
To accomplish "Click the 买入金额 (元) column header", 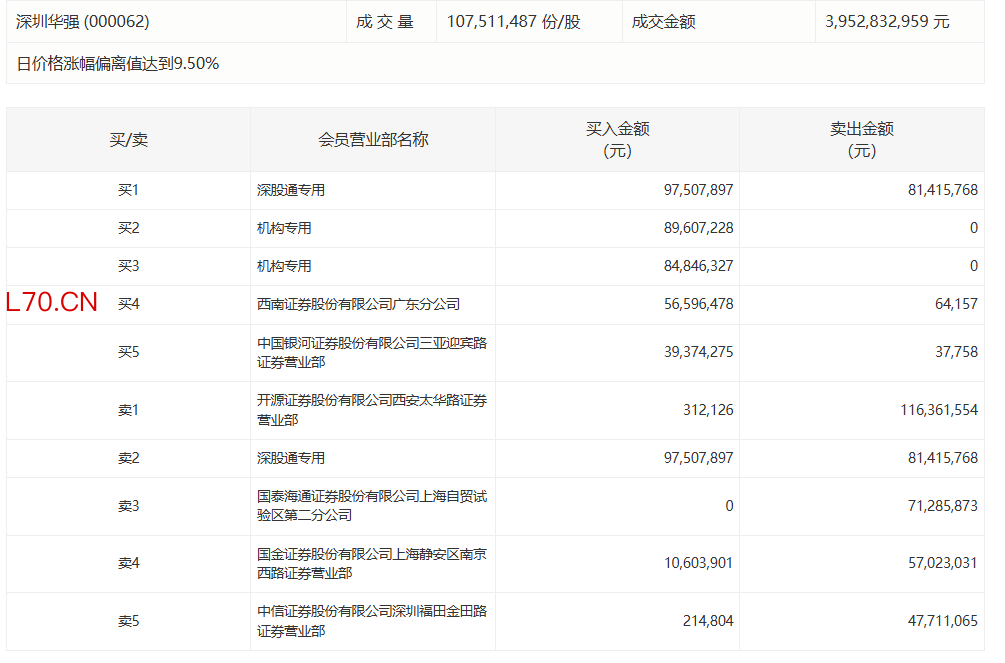I will (x=617, y=140).
